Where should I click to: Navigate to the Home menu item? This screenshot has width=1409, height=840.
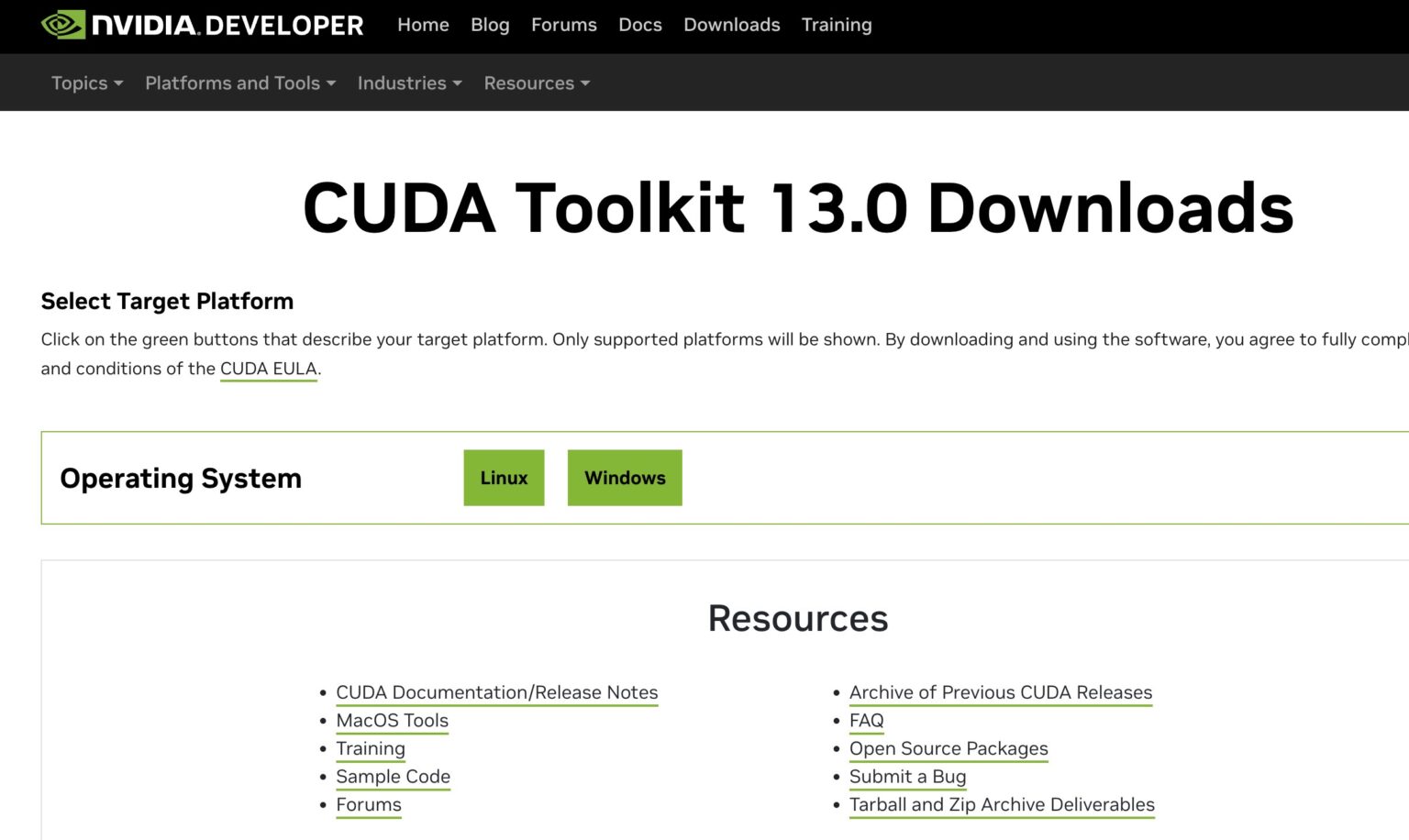click(423, 25)
